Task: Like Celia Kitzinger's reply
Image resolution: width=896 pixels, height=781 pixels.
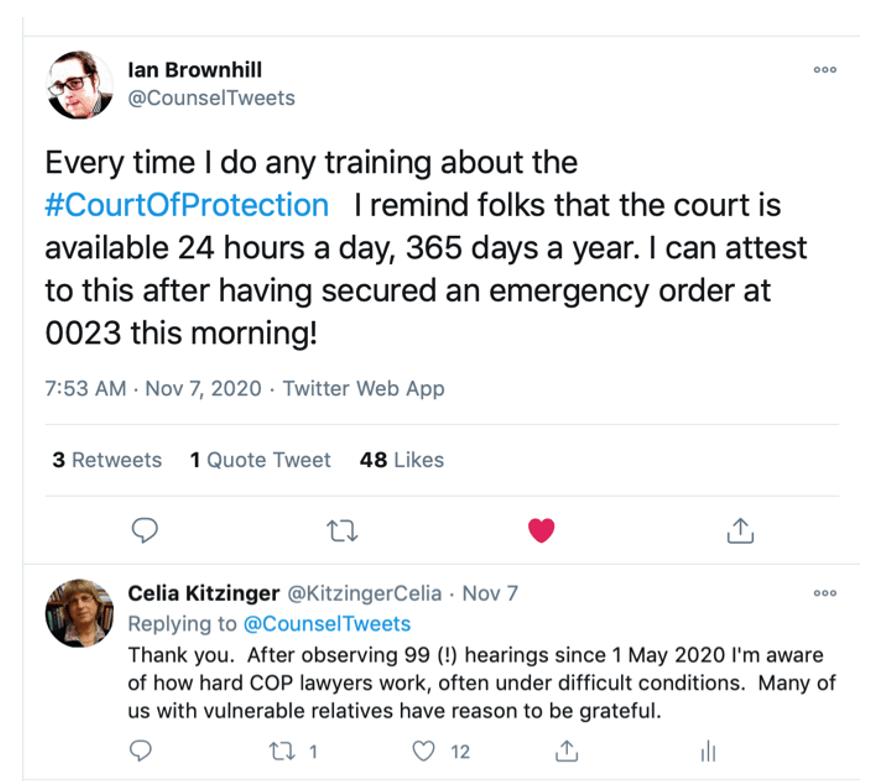Action: pyautogui.click(x=426, y=750)
